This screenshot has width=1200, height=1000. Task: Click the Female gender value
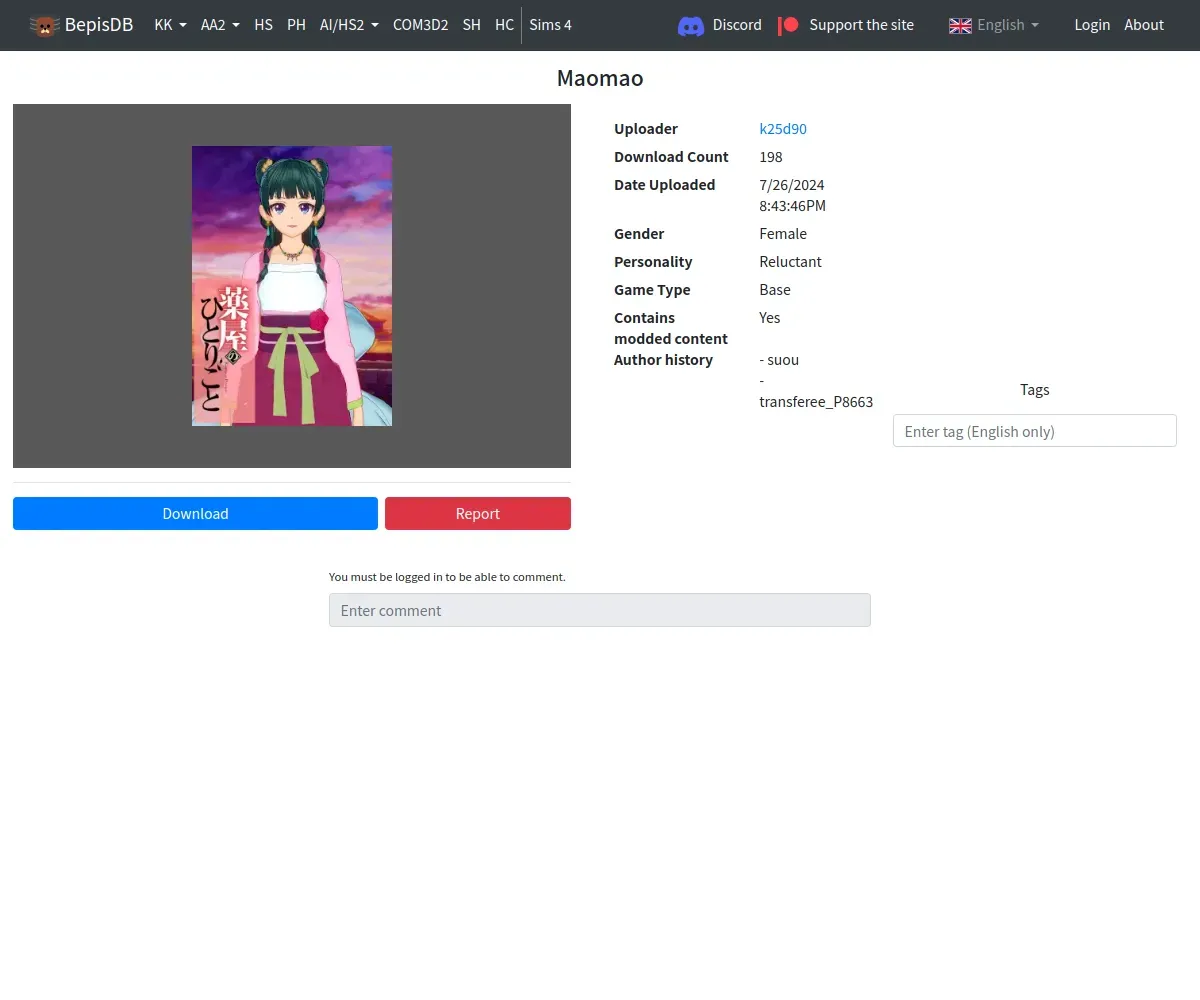[783, 234]
